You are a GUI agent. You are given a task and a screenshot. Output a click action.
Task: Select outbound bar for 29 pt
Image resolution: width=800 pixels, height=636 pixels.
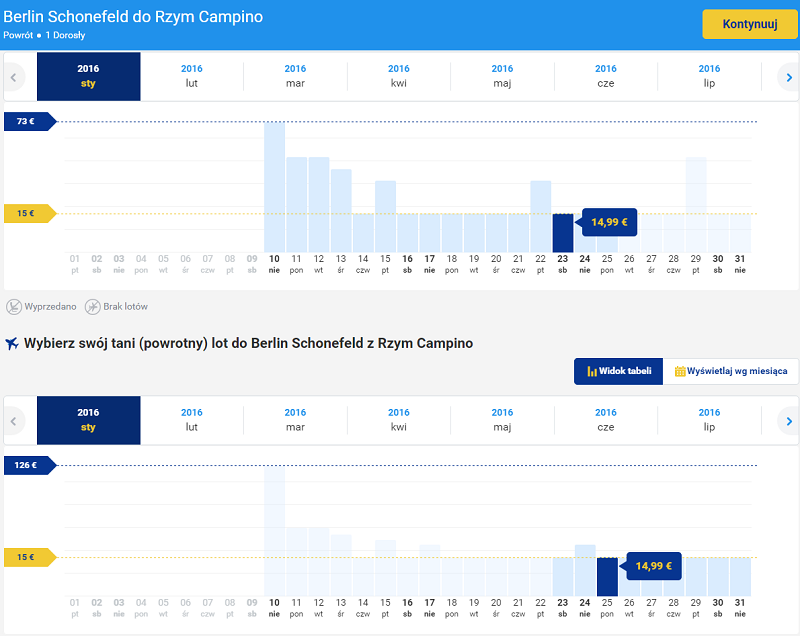(x=696, y=205)
